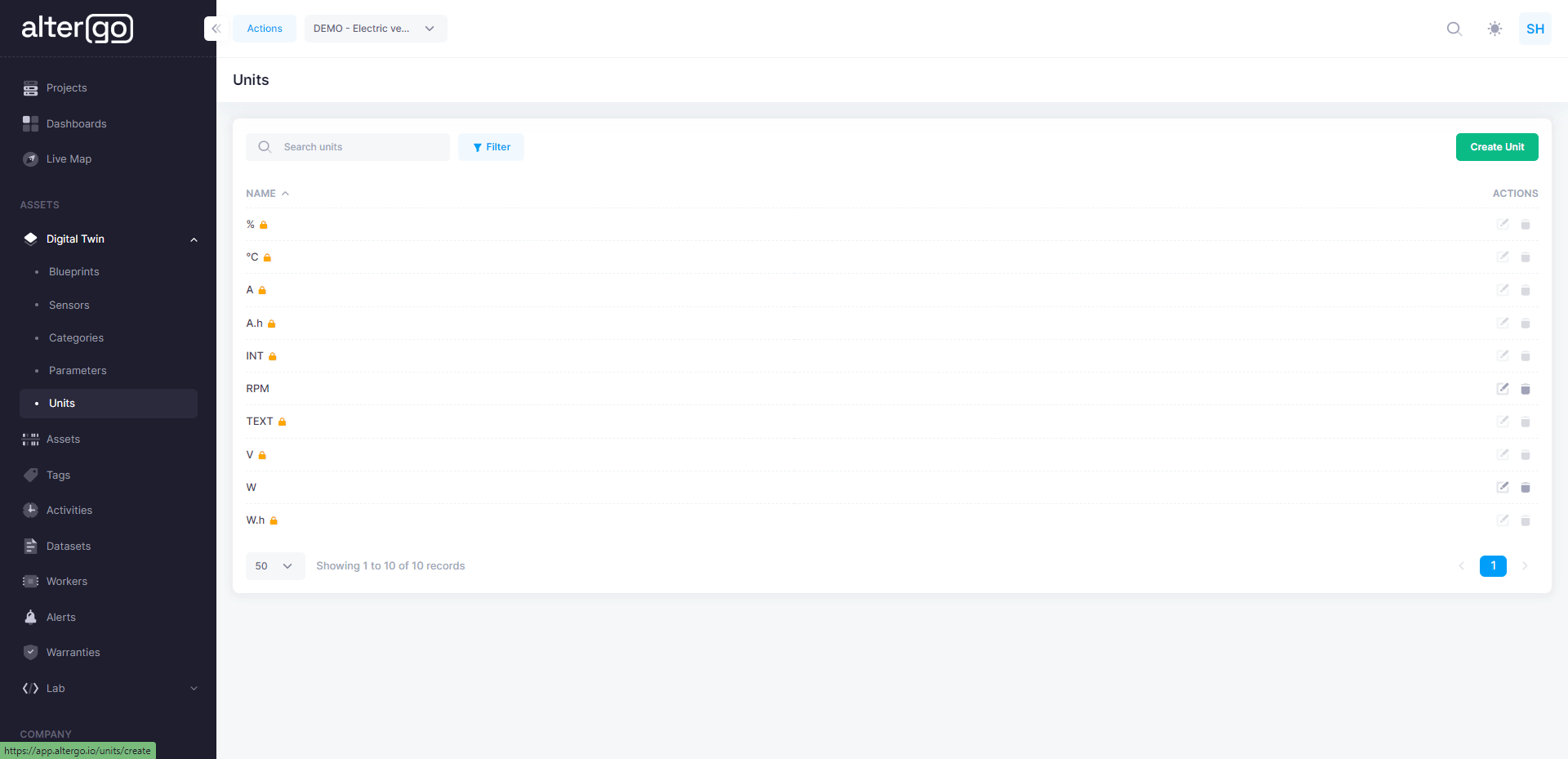Image resolution: width=1568 pixels, height=759 pixels.
Task: Open the Alerts section from the sidebar
Action: [x=60, y=617]
